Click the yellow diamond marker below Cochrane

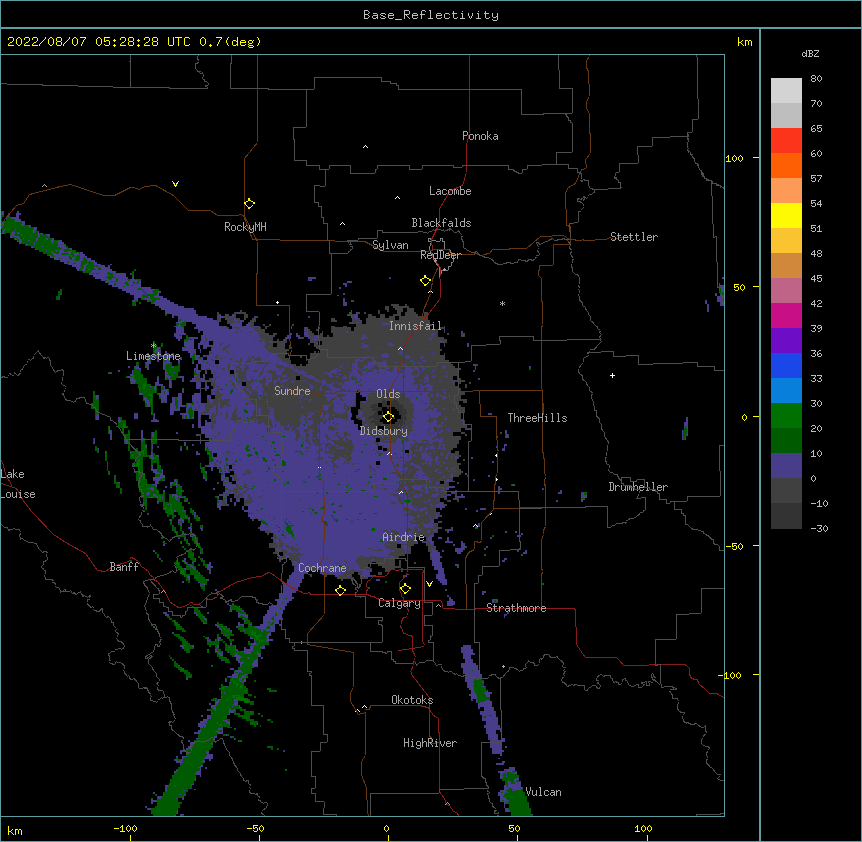click(x=340, y=590)
